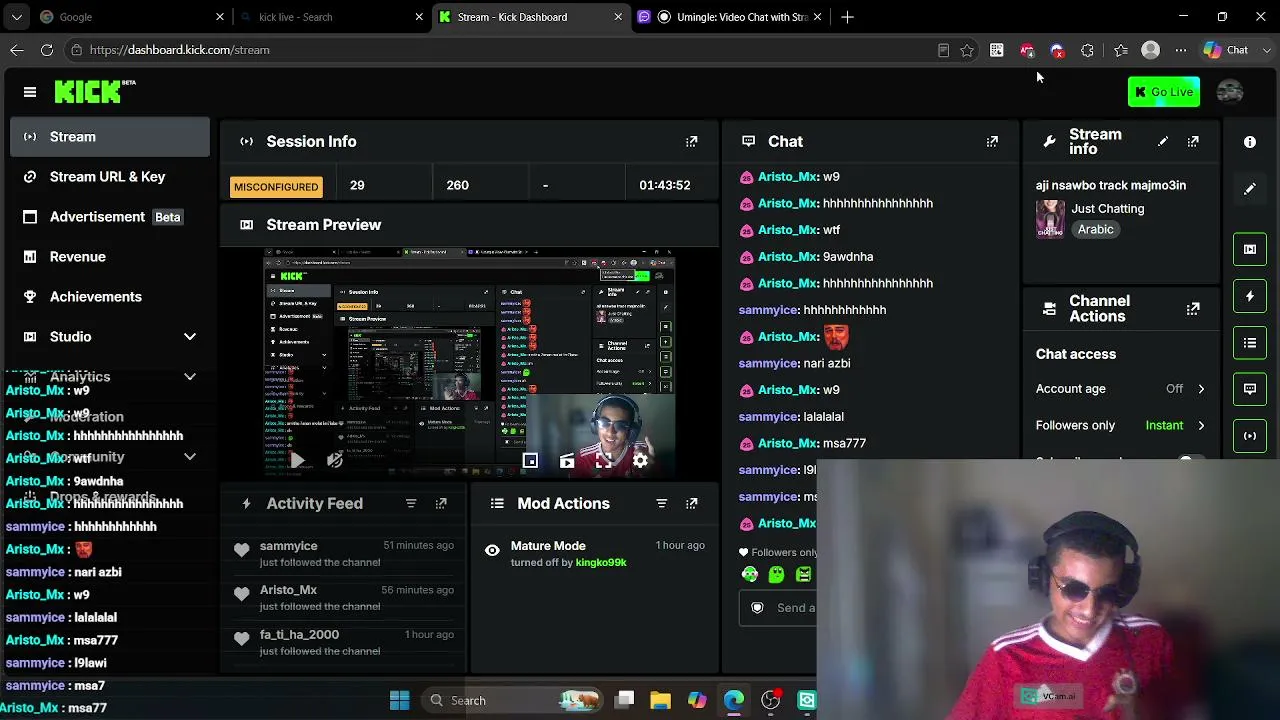Make the stream preview fullscreen
The width and height of the screenshot is (1280, 720).
click(604, 461)
